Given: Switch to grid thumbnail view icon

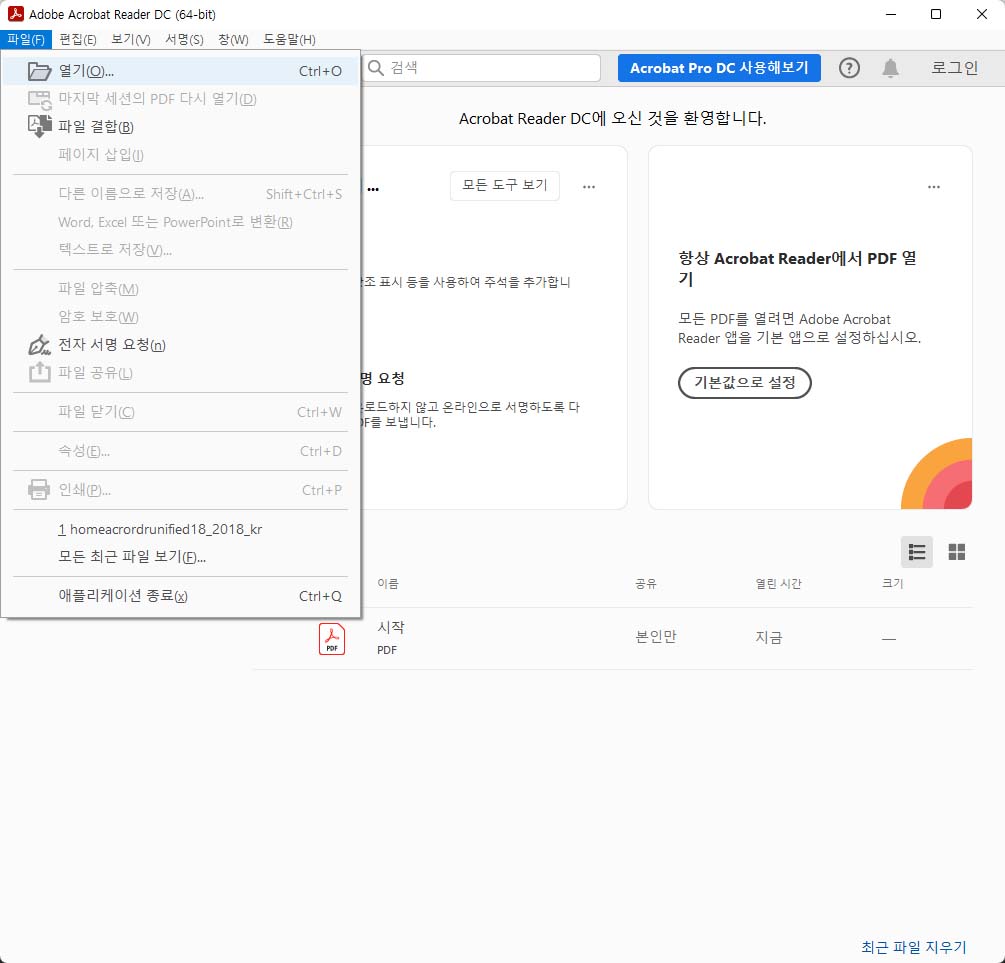Looking at the screenshot, I should (956, 552).
